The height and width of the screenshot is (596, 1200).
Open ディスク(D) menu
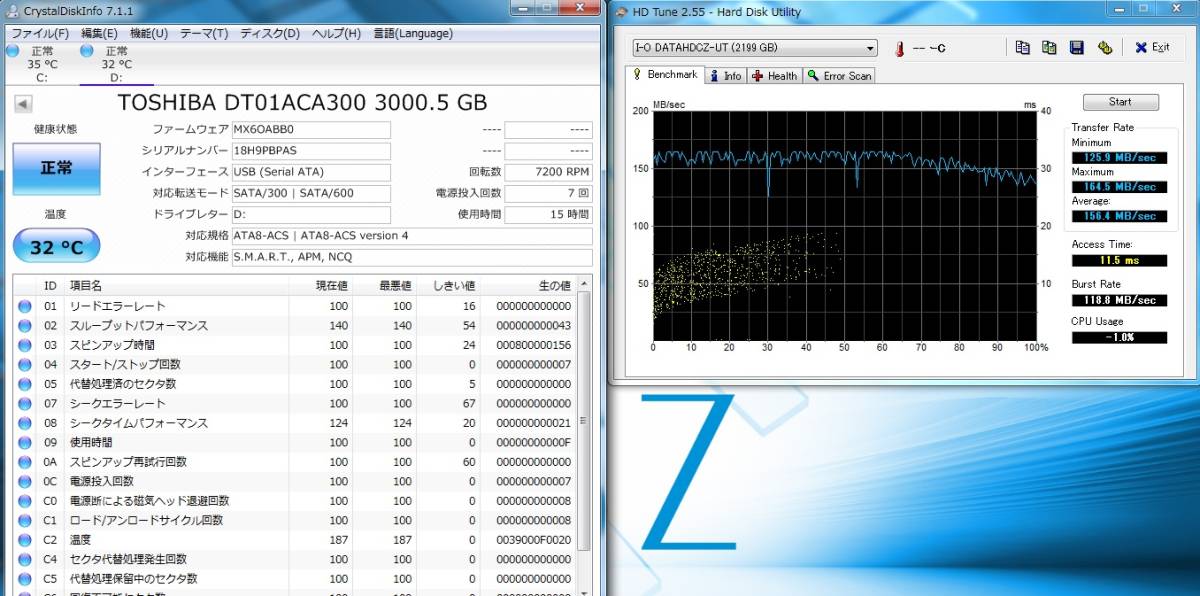point(269,33)
